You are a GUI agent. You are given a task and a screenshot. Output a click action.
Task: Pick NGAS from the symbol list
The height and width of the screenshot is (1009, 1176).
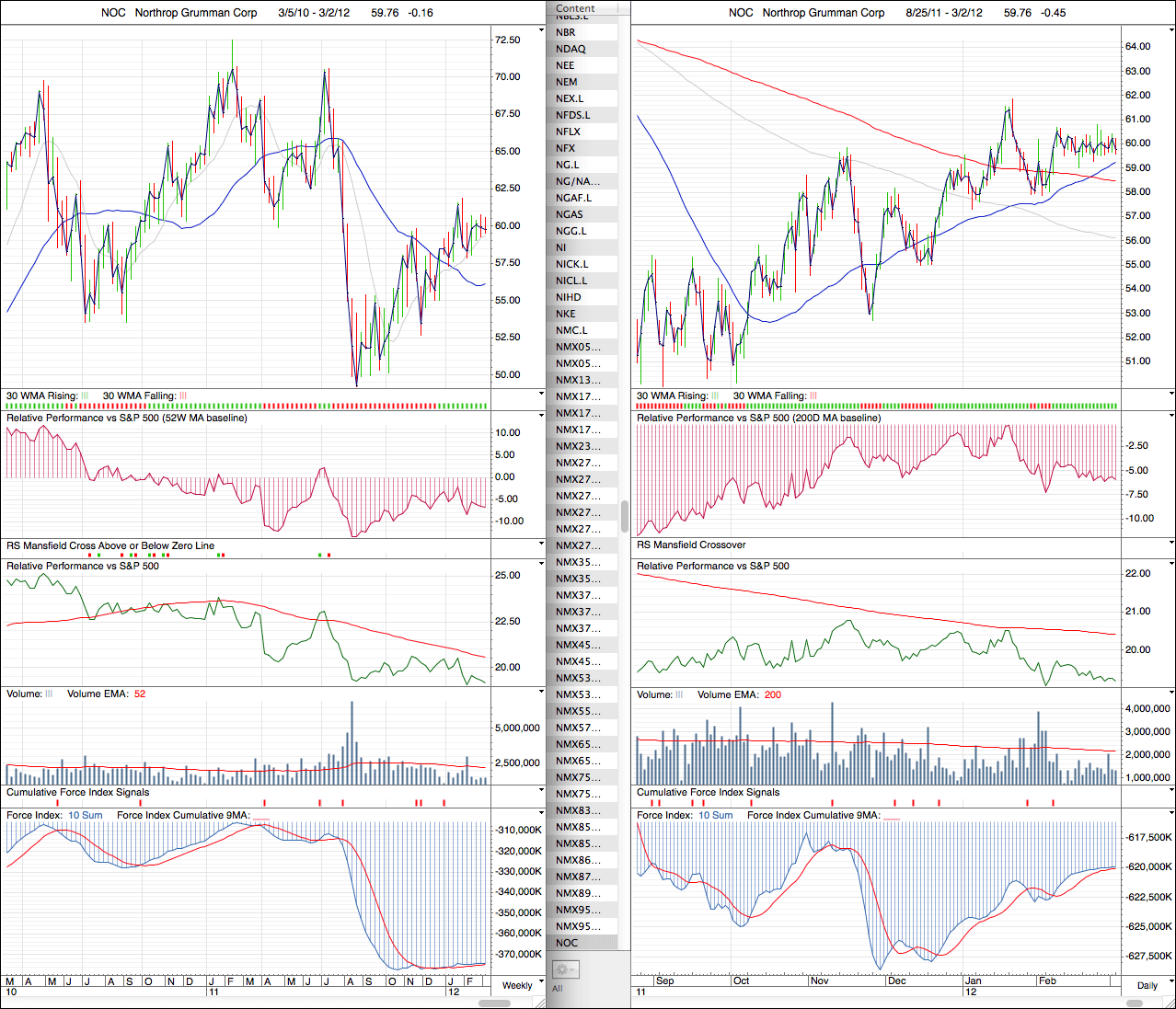[x=570, y=214]
